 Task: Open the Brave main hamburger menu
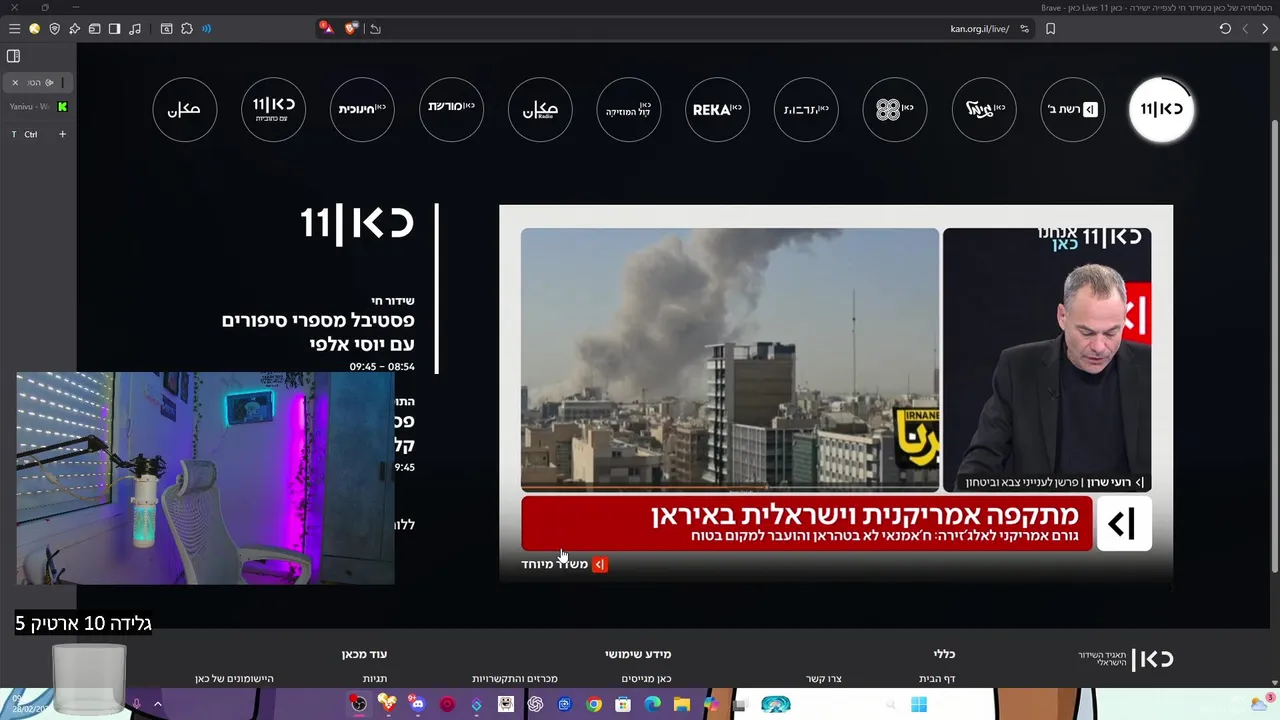click(14, 29)
